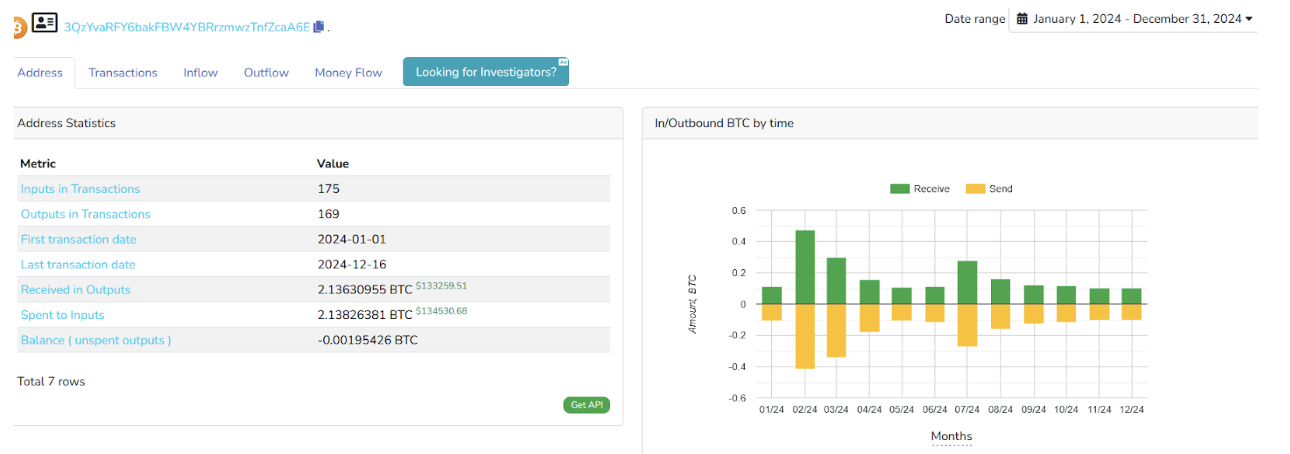
Task: Click the green 02/24 Receive bar
Action: pyautogui.click(x=805, y=267)
